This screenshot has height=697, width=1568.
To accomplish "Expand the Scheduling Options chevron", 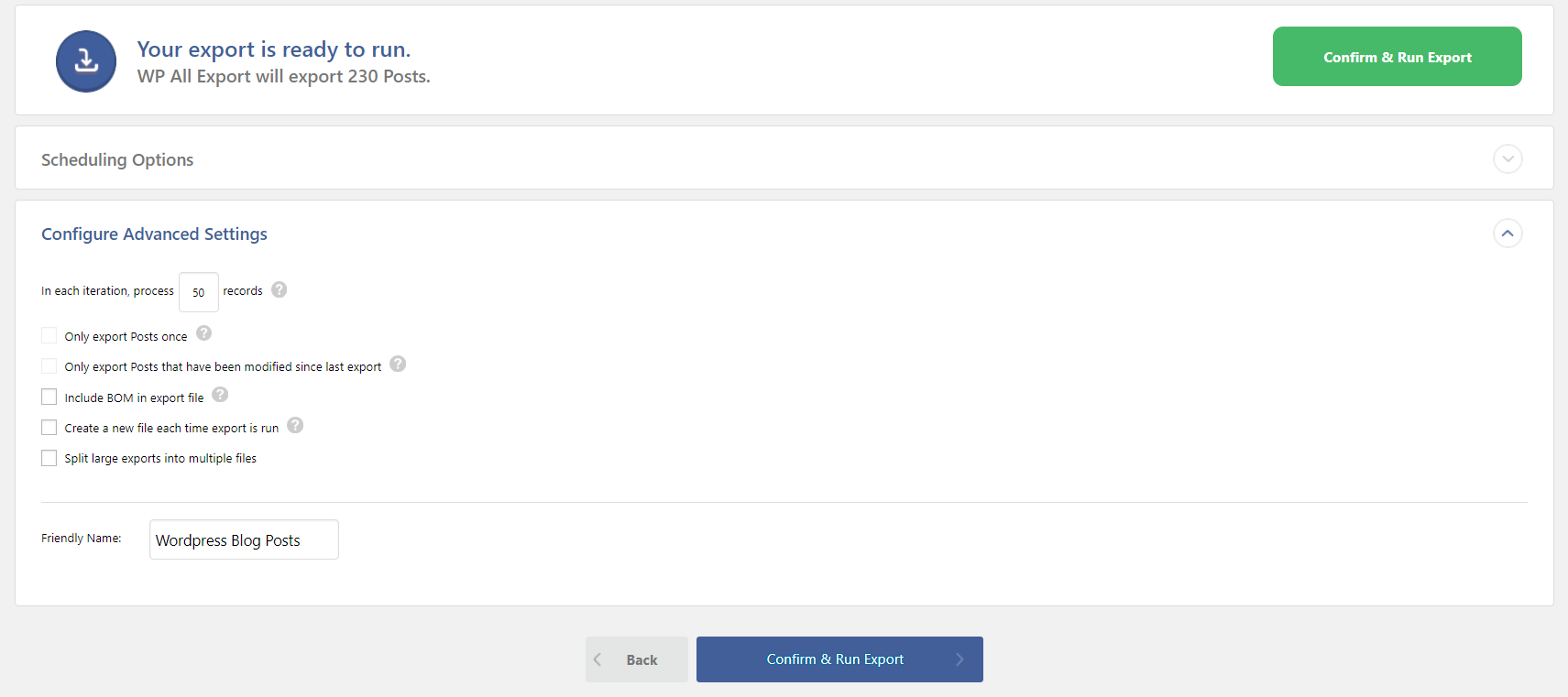I will click(1508, 159).
